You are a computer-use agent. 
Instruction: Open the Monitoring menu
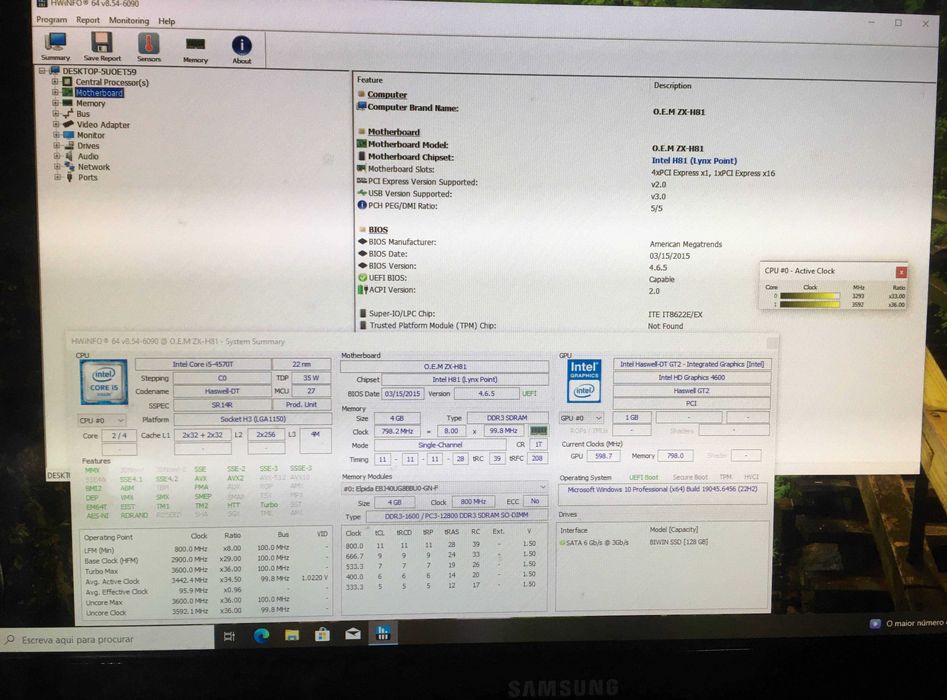tap(129, 21)
